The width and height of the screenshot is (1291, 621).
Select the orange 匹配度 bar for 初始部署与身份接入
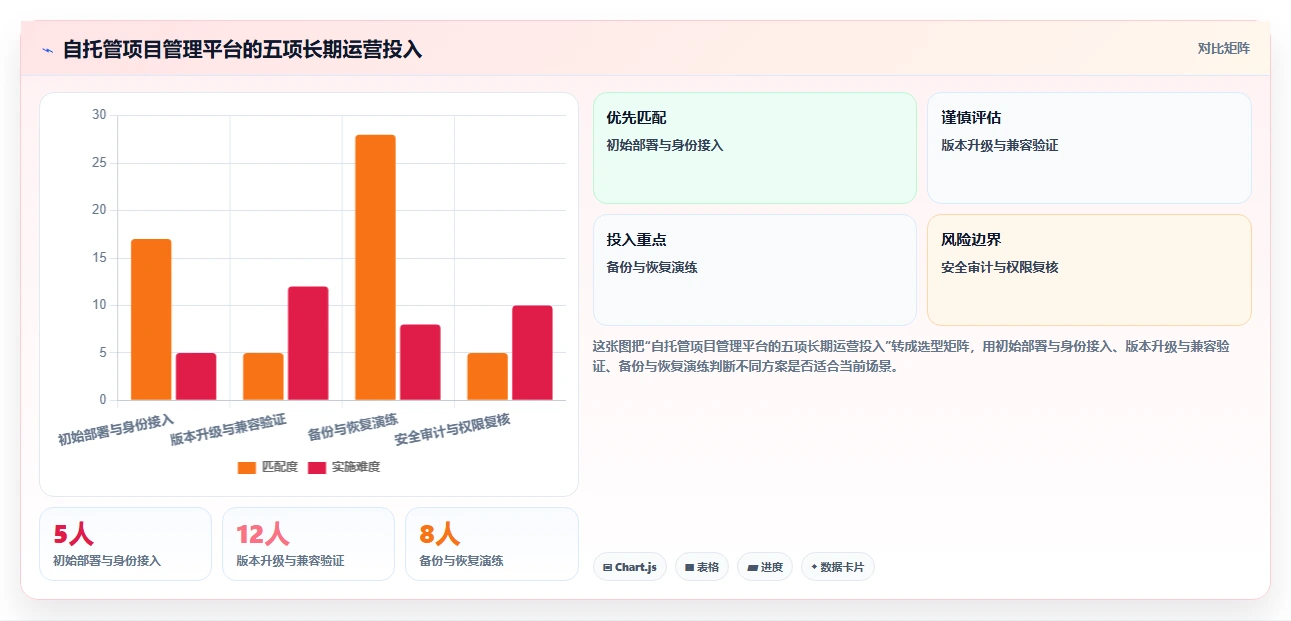(151, 320)
